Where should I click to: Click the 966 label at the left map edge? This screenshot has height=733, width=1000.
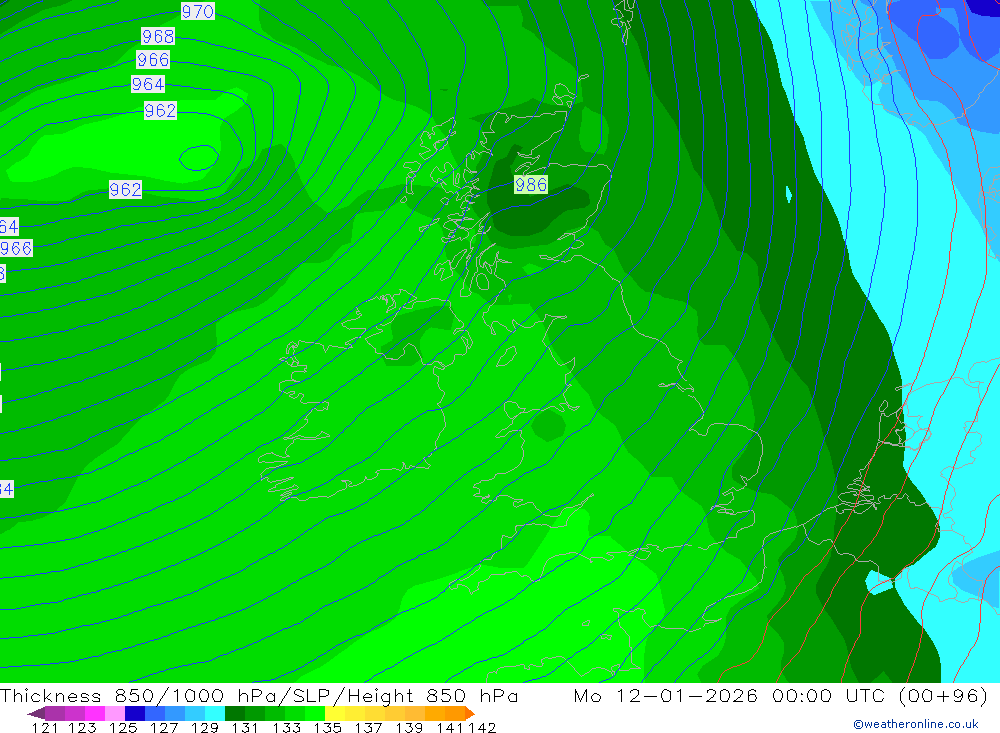[x=16, y=248]
